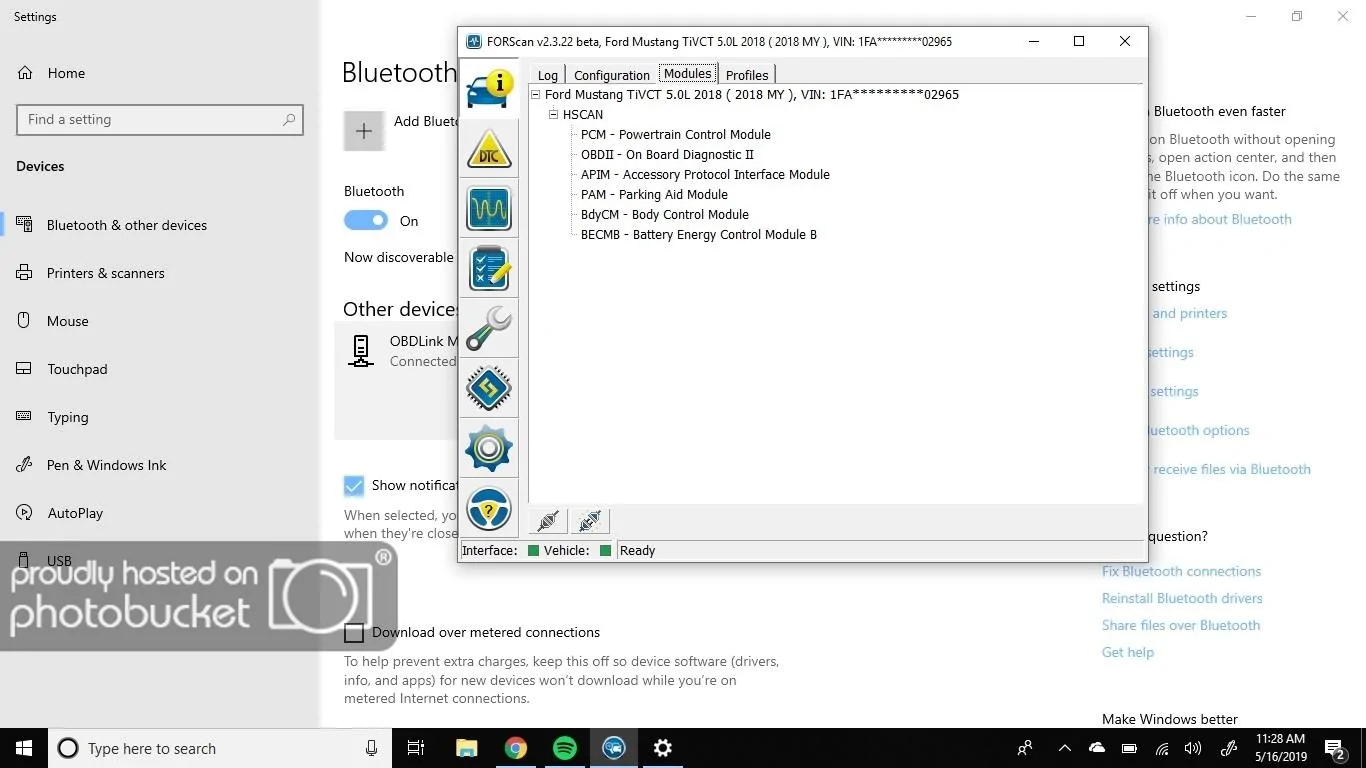Uncheck the Show notifications checkbox
Image resolution: width=1366 pixels, height=768 pixels.
pos(354,486)
